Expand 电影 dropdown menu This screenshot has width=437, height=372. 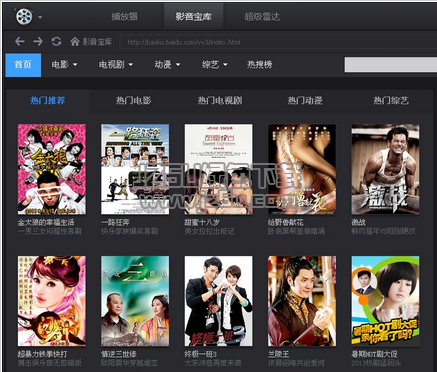[64, 65]
